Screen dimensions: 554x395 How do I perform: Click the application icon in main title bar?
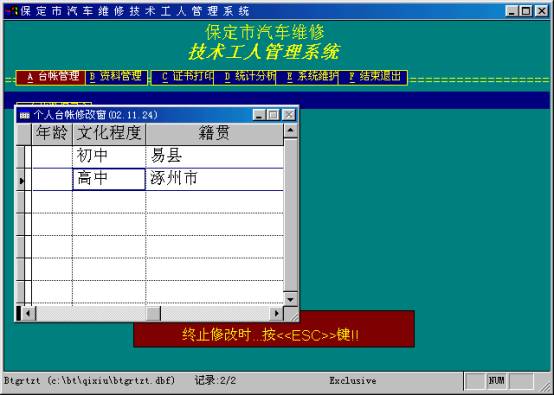[x=12, y=11]
